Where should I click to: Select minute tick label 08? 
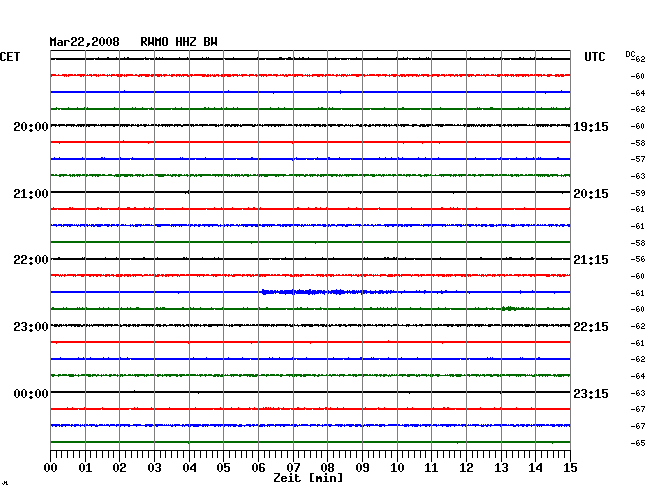327,468
